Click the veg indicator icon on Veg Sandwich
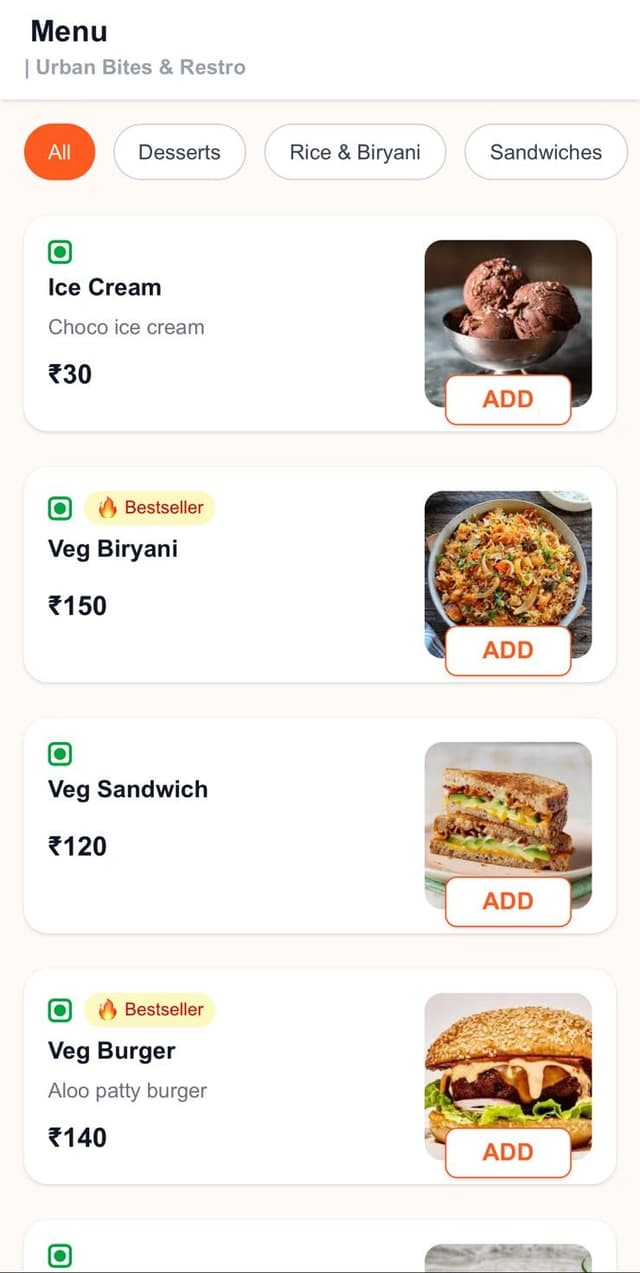The height and width of the screenshot is (1273, 640). coord(60,754)
